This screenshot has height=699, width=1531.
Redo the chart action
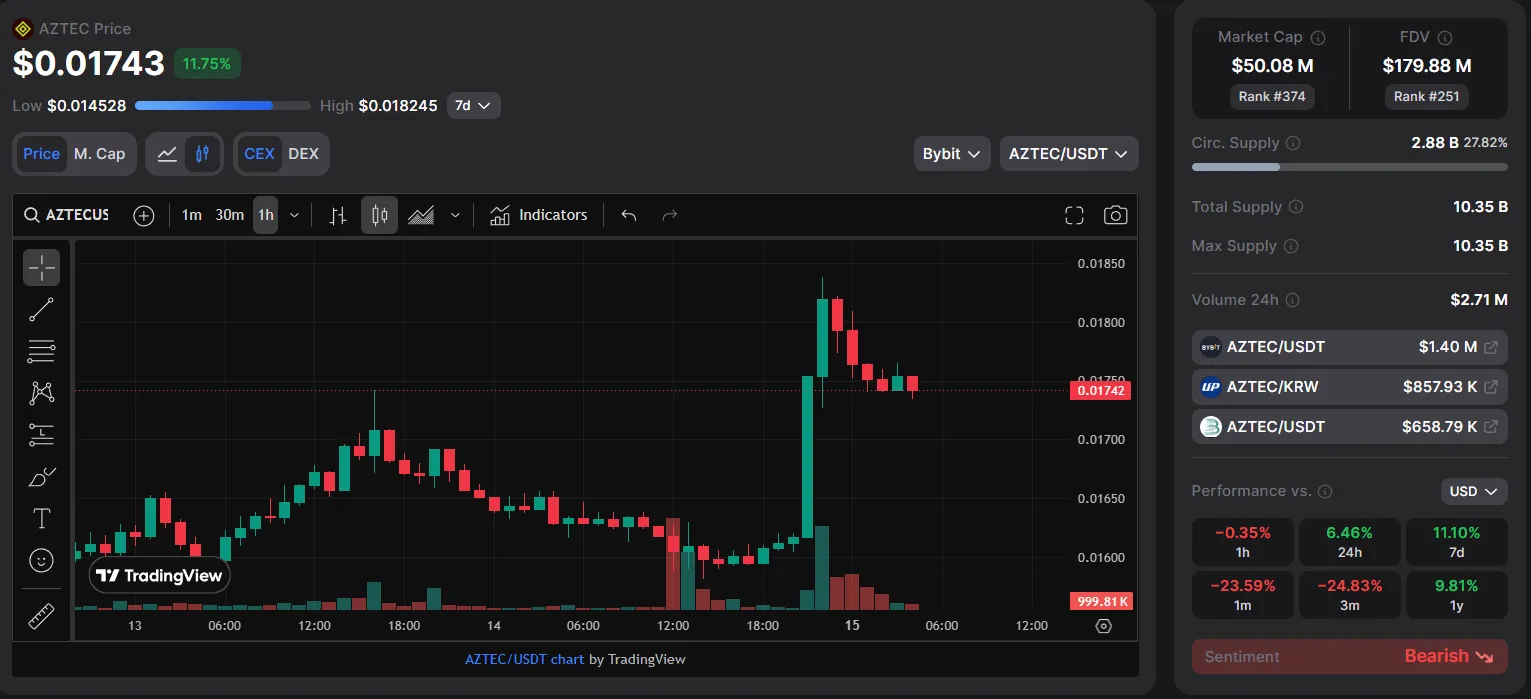point(670,215)
